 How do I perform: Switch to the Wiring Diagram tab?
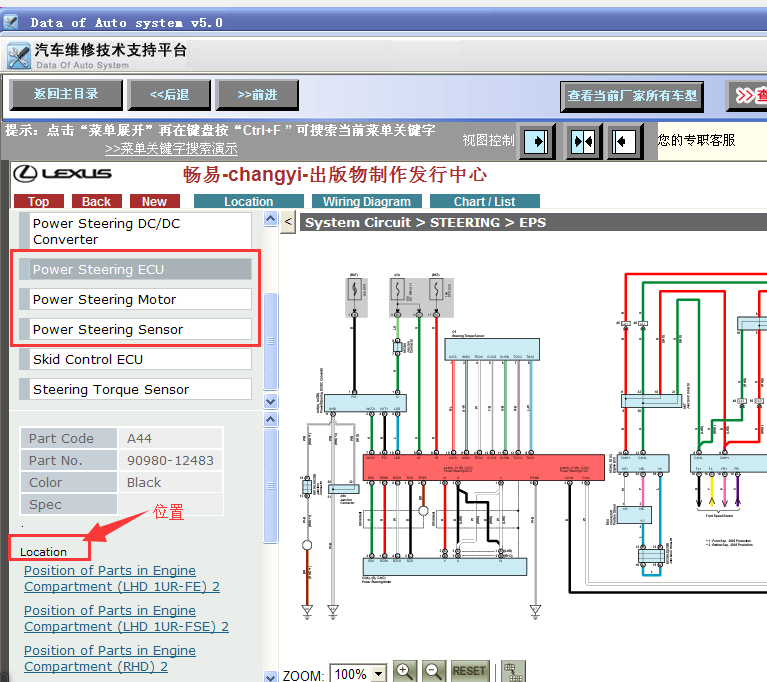point(366,201)
